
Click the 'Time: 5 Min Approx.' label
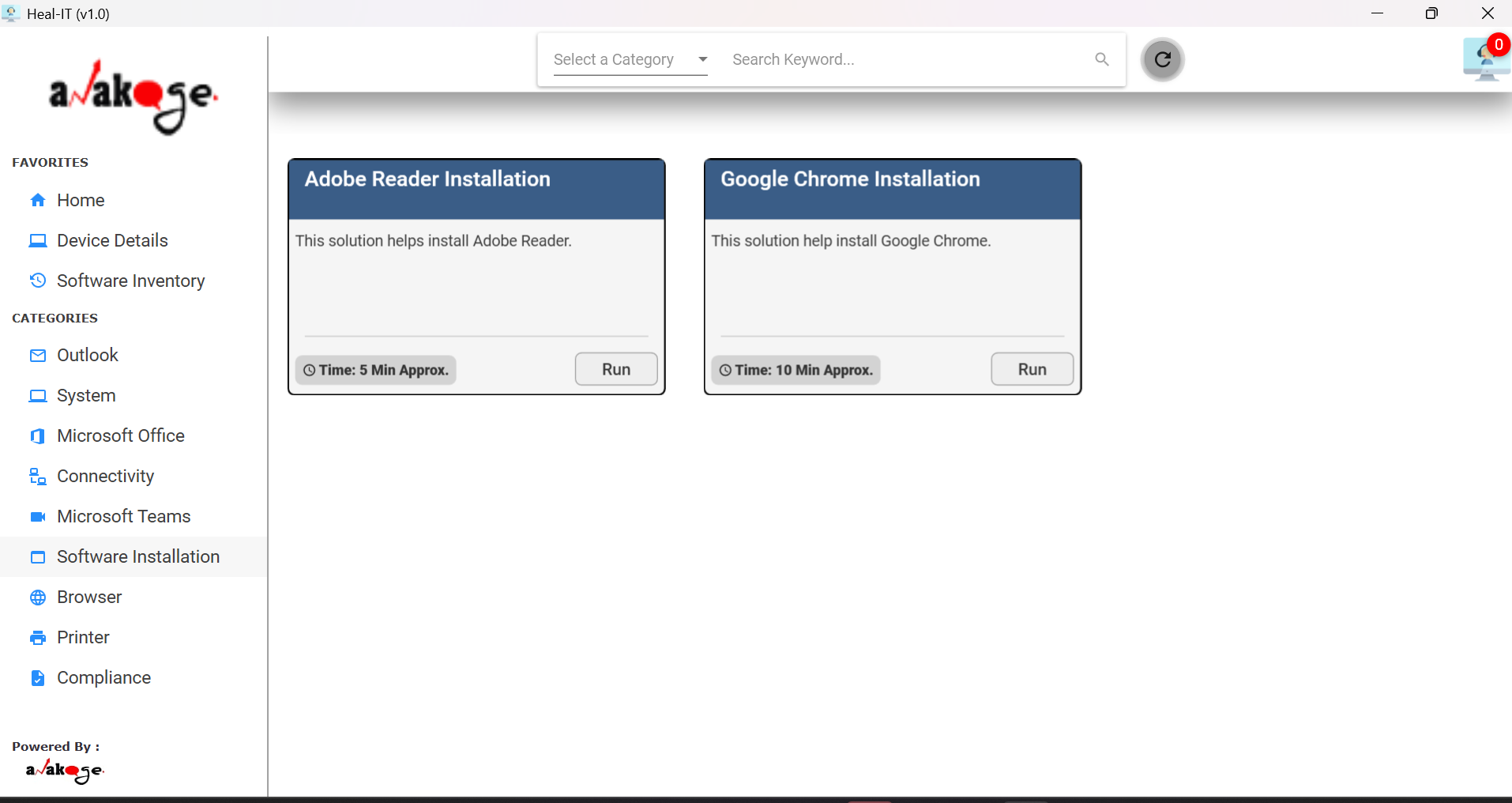pyautogui.click(x=376, y=370)
